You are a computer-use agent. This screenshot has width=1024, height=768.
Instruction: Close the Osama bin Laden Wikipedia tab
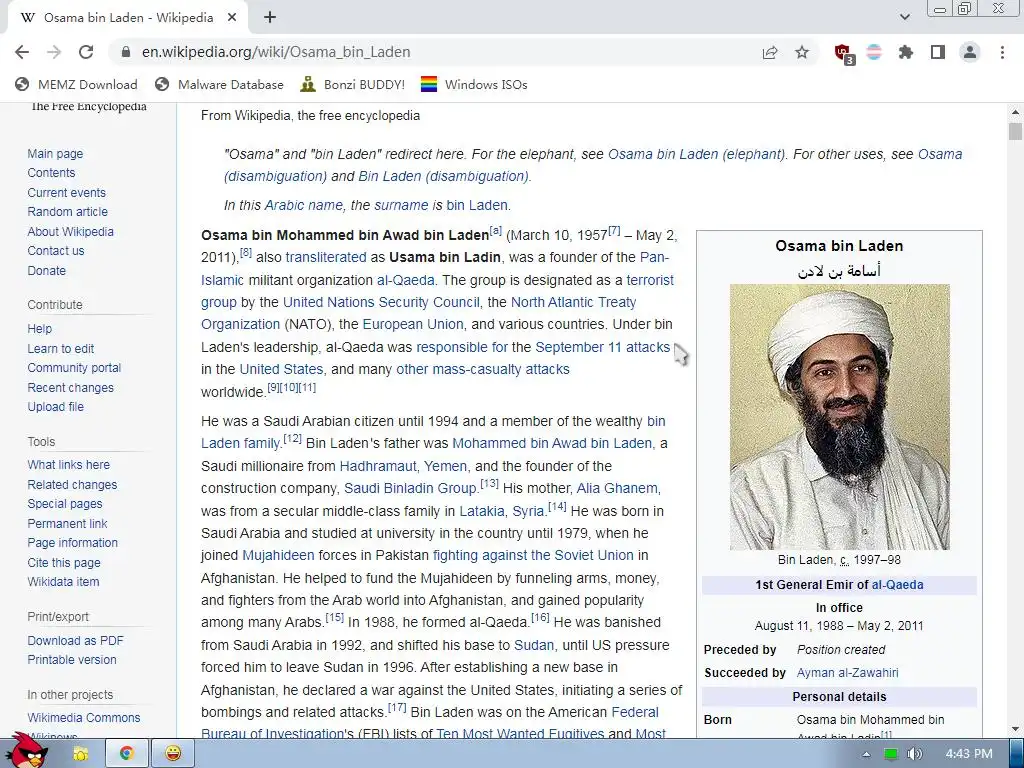click(x=232, y=18)
